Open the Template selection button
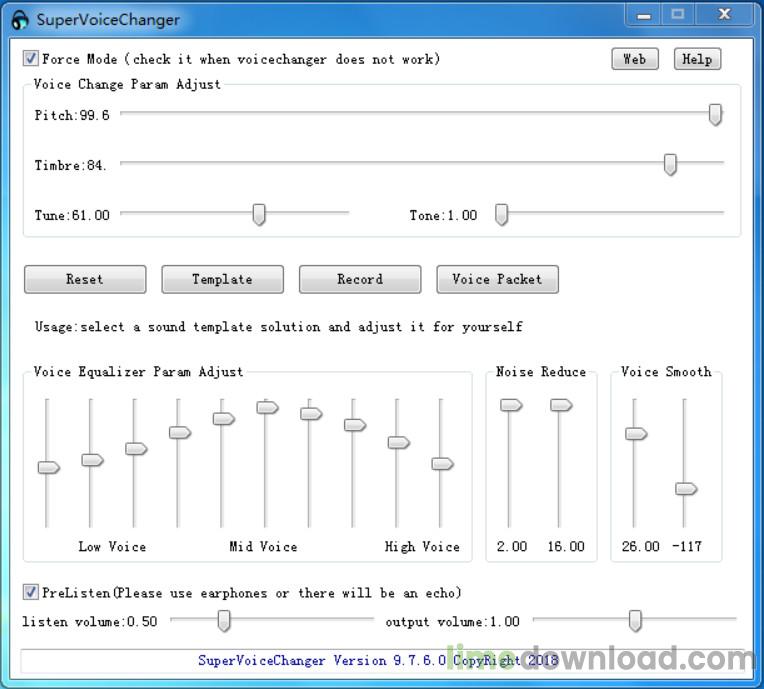This screenshot has width=764, height=689. coord(222,279)
